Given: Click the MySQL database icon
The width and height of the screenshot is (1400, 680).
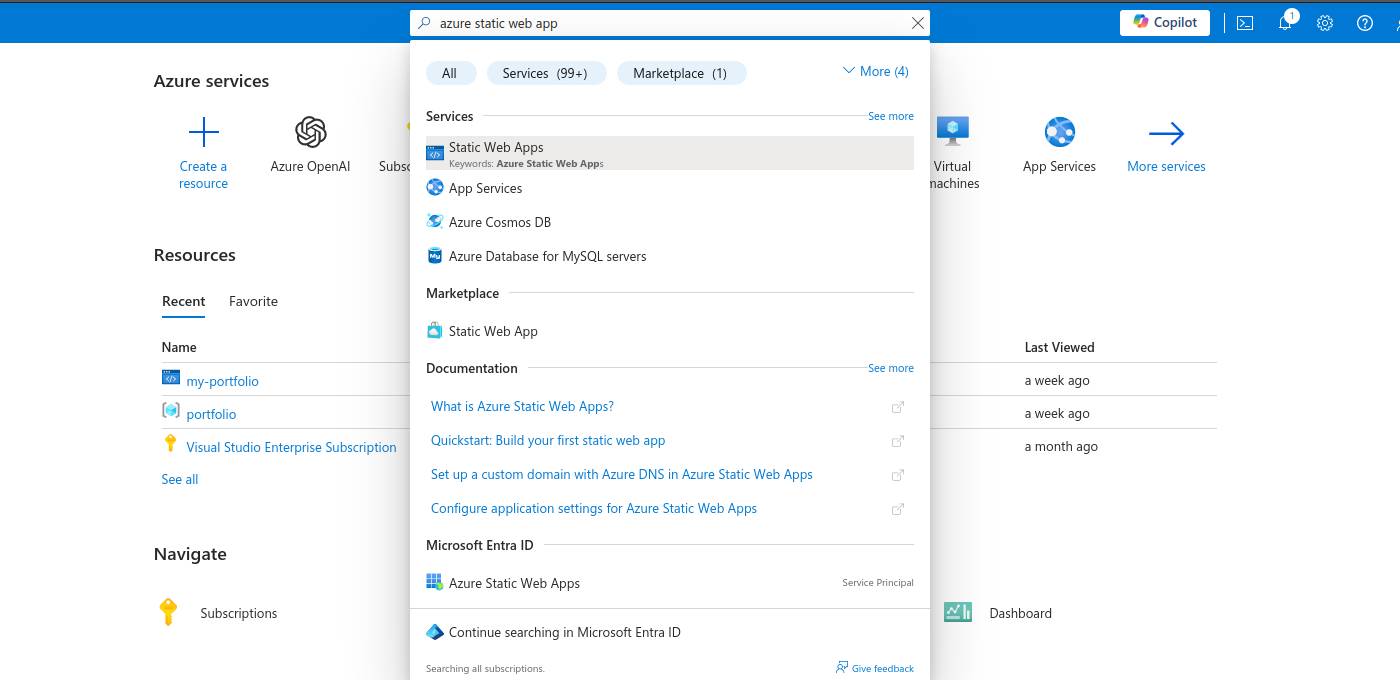Looking at the screenshot, I should (x=435, y=256).
